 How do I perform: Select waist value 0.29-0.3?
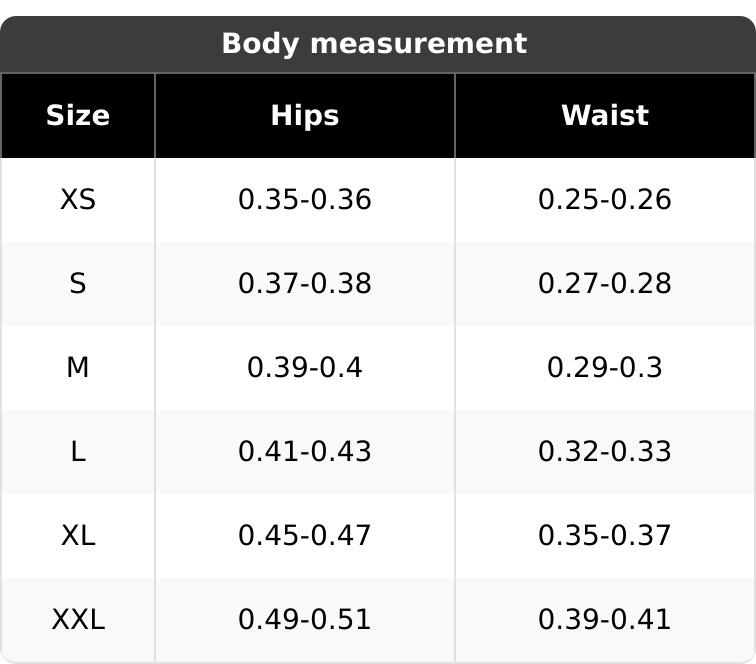pyautogui.click(x=605, y=368)
